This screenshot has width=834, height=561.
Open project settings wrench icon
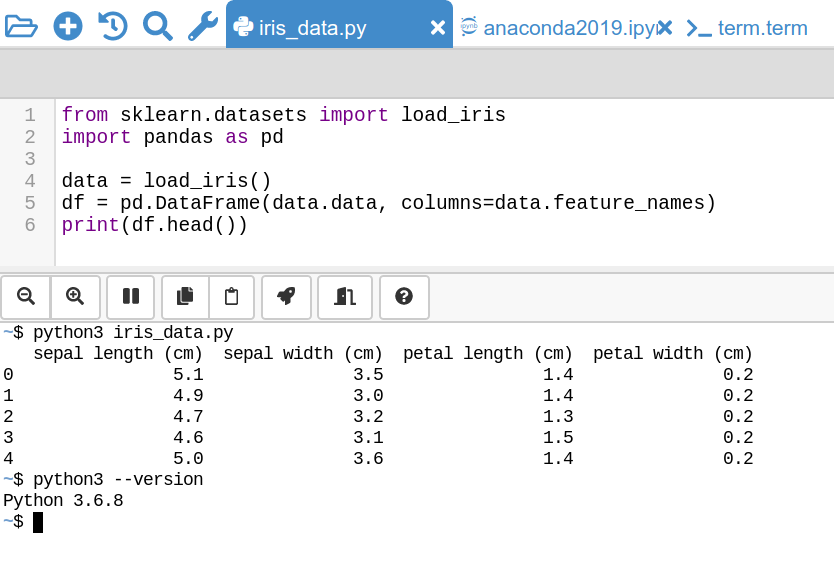click(202, 26)
